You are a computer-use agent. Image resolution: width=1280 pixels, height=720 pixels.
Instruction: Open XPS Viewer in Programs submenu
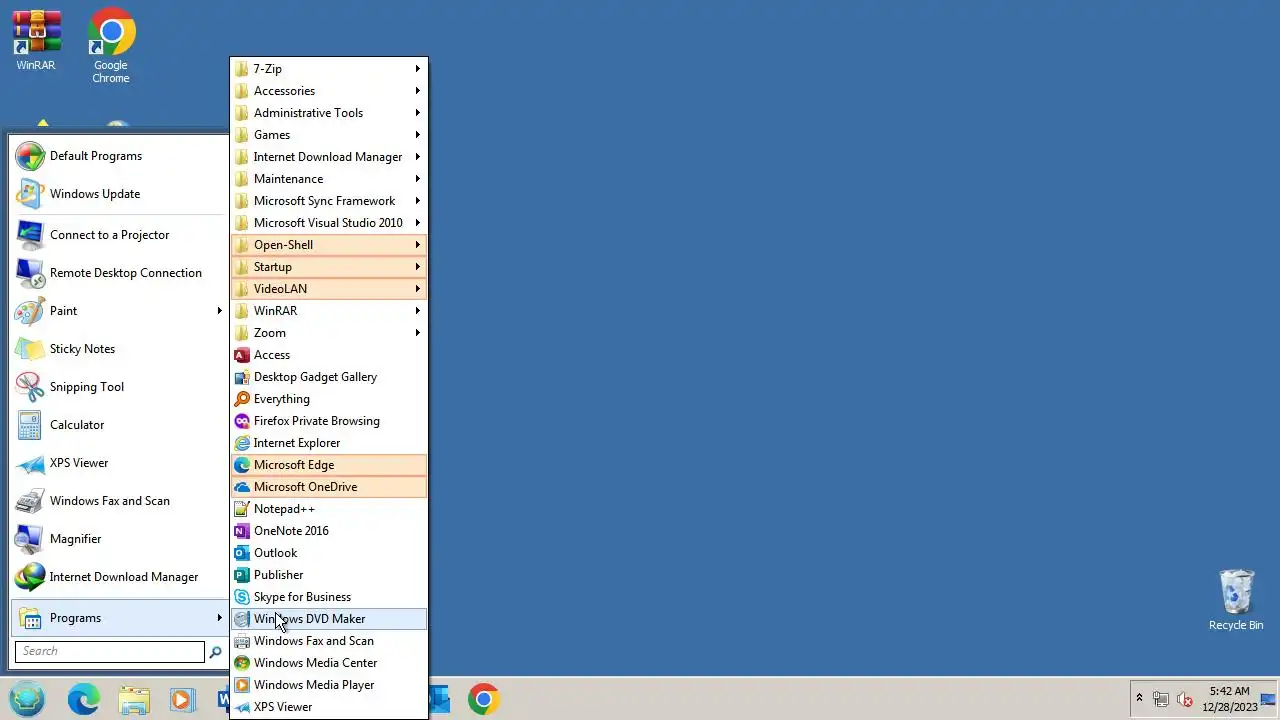tap(329, 707)
